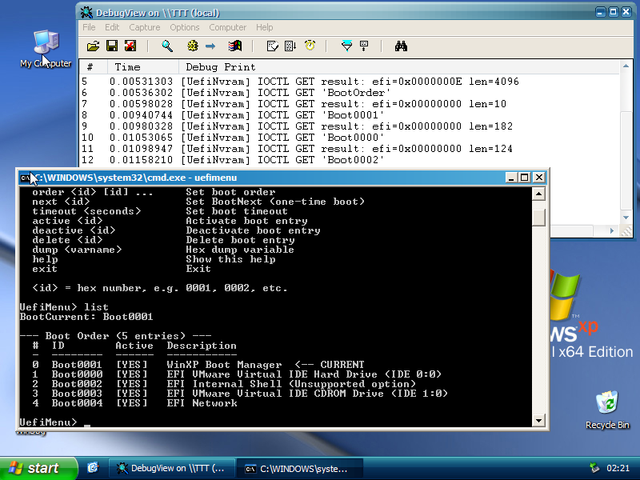Image resolution: width=640 pixels, height=480 pixels.
Task: Select the debug line ending with len=4096
Action: pyautogui.click(x=350, y=82)
